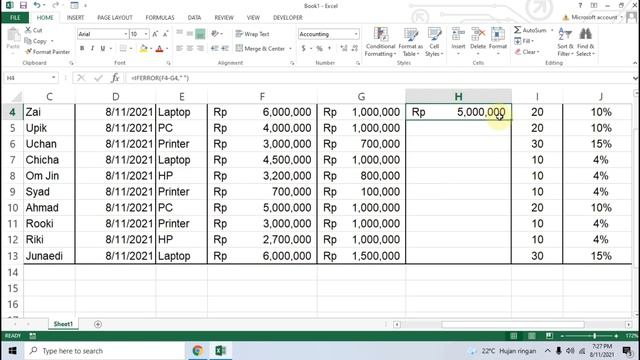Screen dimensions: 640x360
Task: Click the Cut scissors icon
Action: (x=28, y=30)
